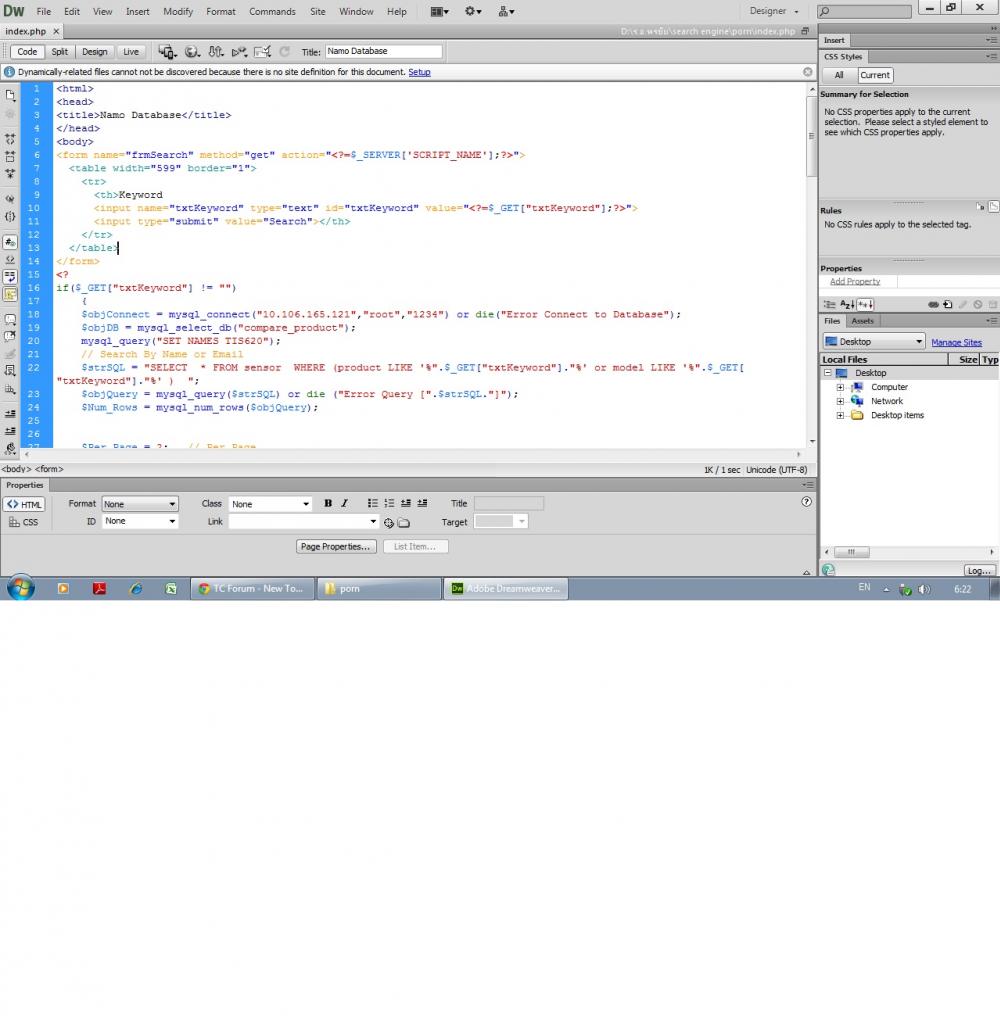Click the Add Property link
This screenshot has height=1016, width=1000.
pyautogui.click(x=855, y=281)
